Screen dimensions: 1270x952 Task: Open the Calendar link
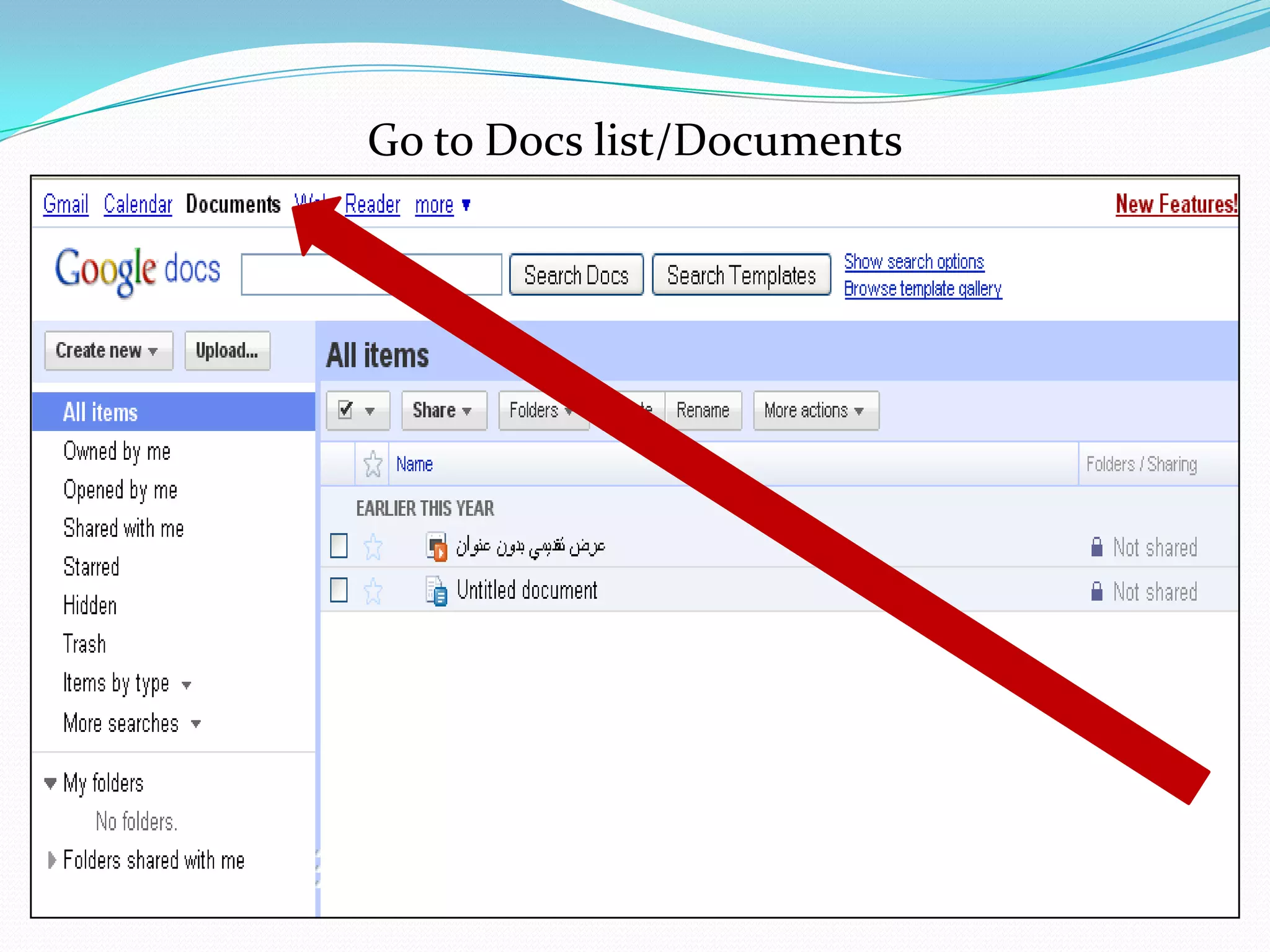click(138, 204)
